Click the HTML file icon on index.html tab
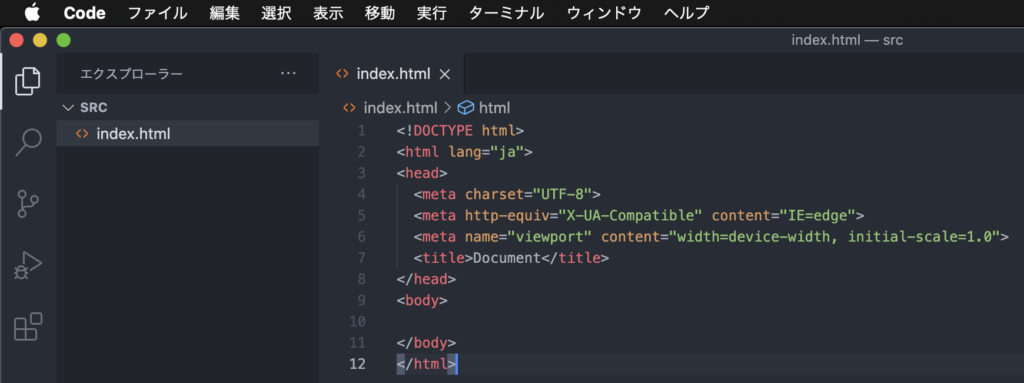Screen dimensions: 1024x383 click(342, 74)
